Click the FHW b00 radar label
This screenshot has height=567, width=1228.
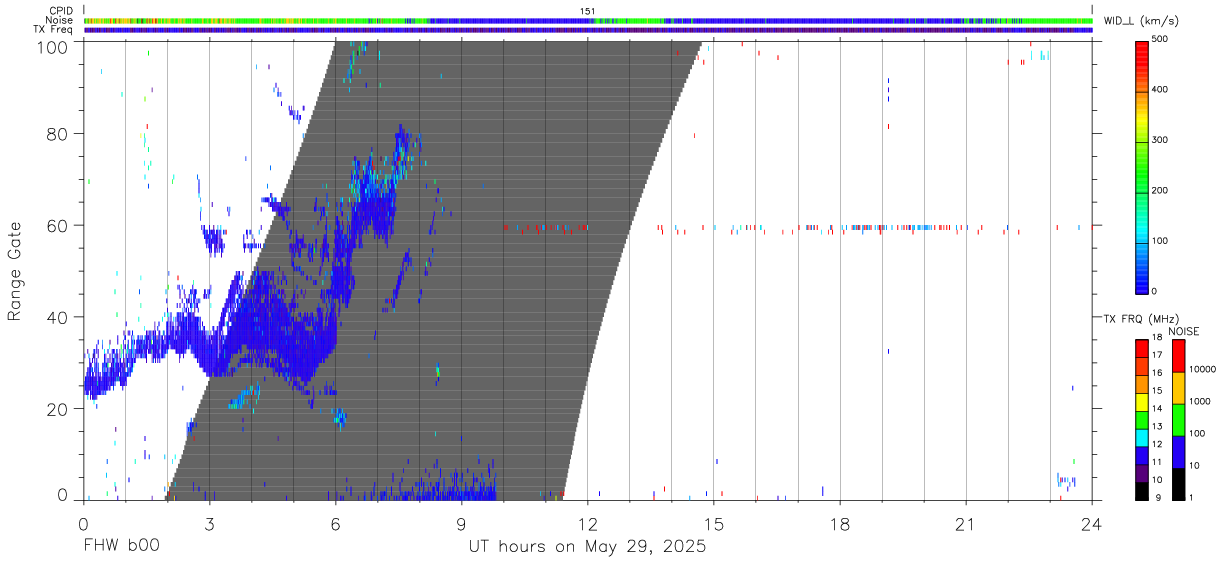121,547
